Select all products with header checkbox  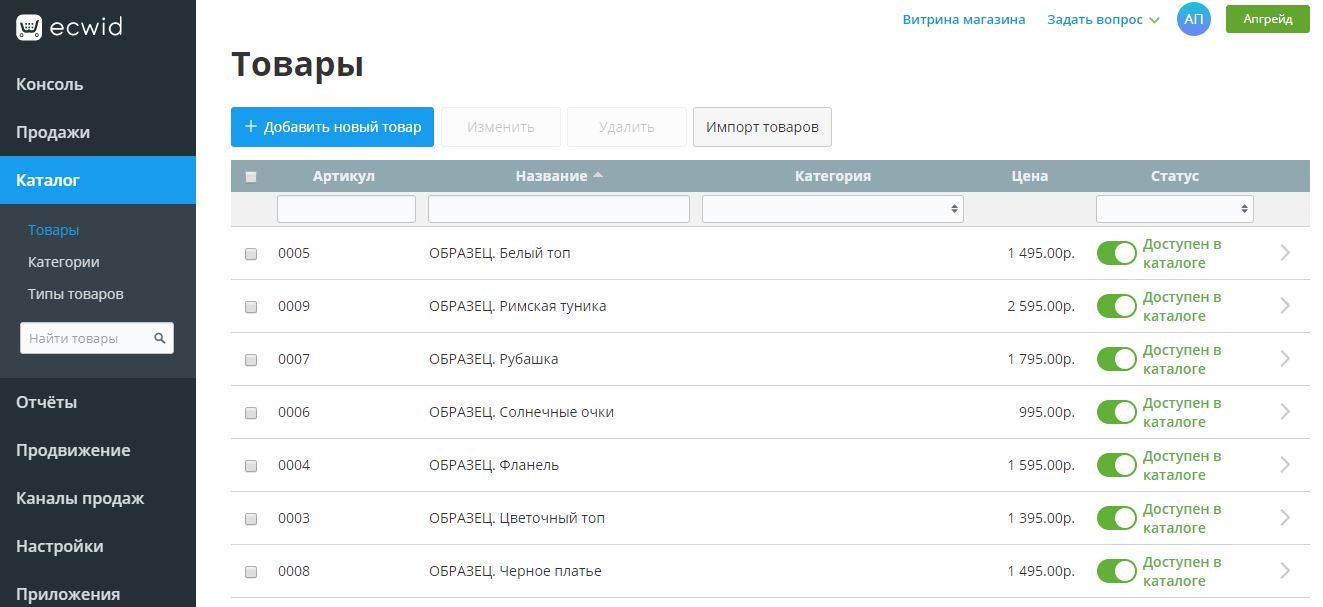click(x=251, y=176)
